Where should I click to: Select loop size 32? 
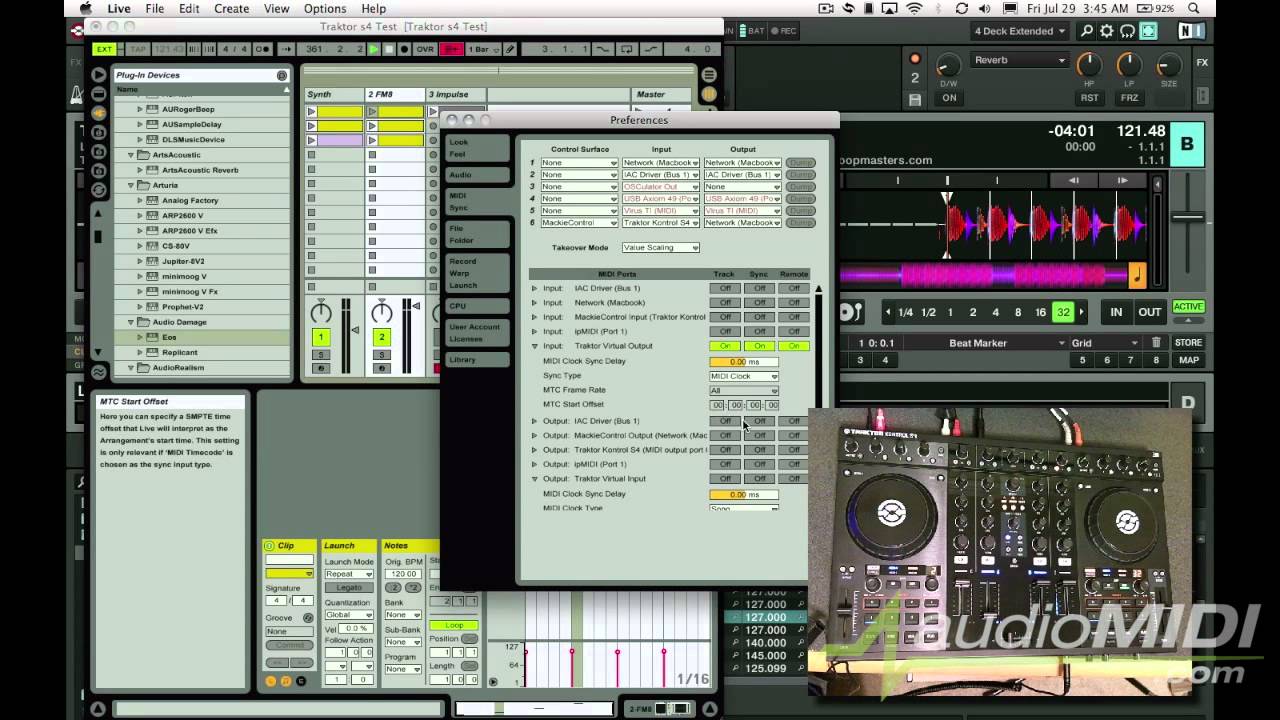(x=1063, y=312)
